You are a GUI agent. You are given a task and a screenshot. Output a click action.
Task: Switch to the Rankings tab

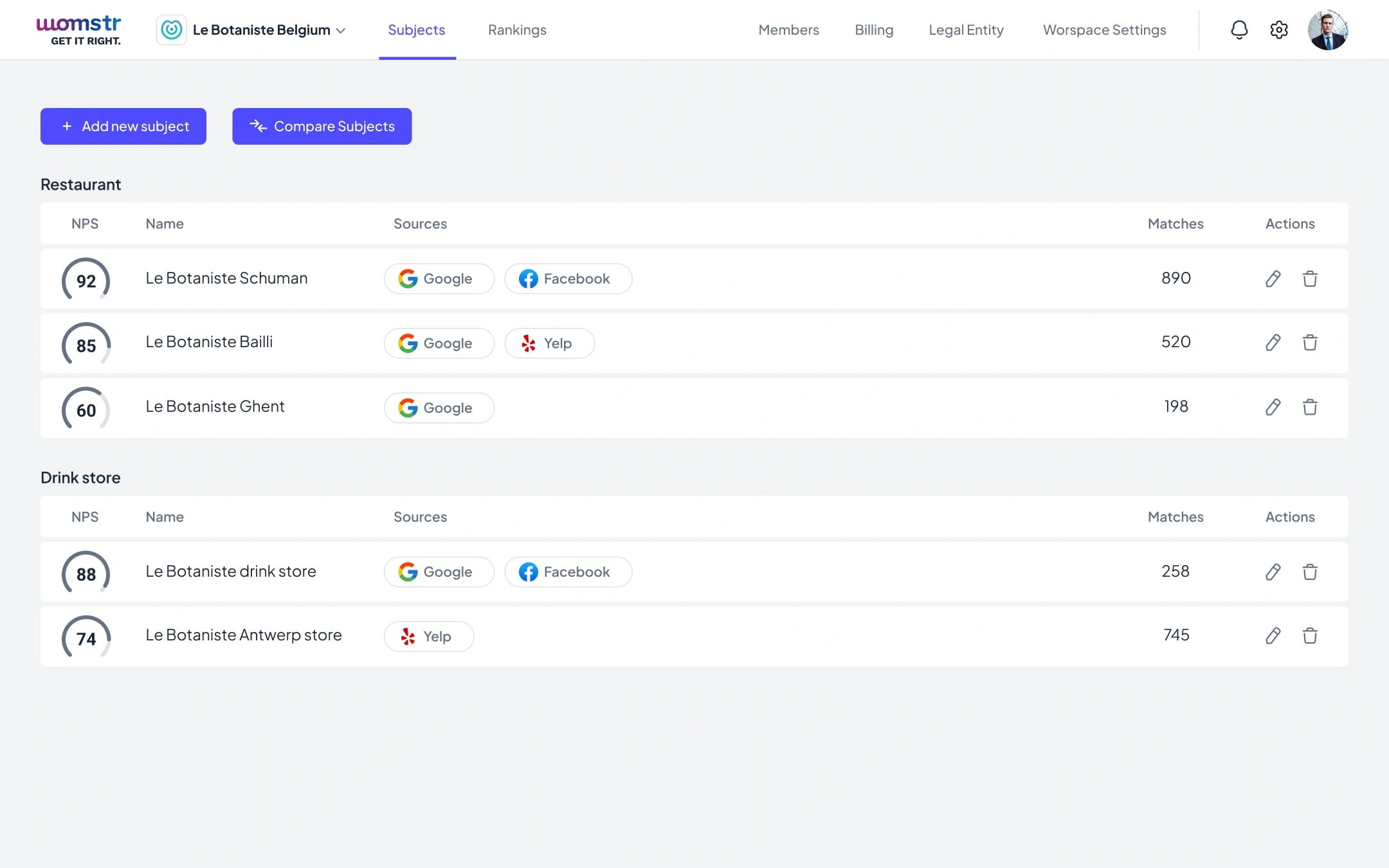517,30
